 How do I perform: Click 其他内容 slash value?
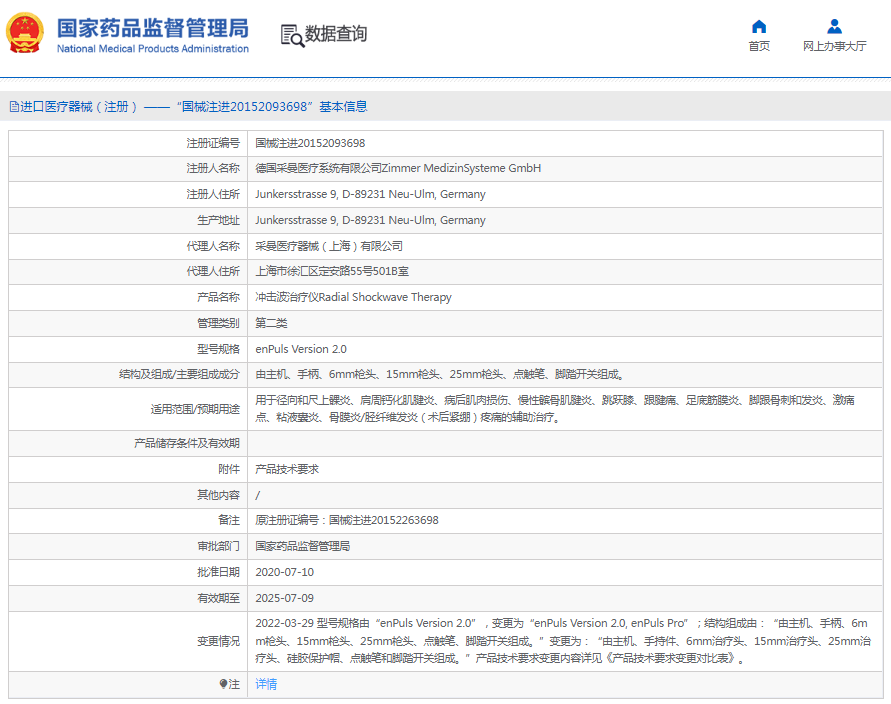pyautogui.click(x=258, y=495)
